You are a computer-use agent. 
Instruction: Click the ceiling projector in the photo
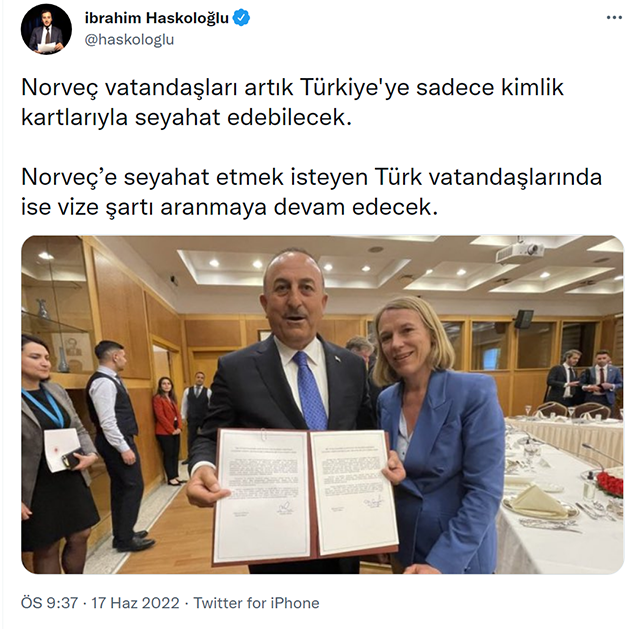click(x=520, y=251)
